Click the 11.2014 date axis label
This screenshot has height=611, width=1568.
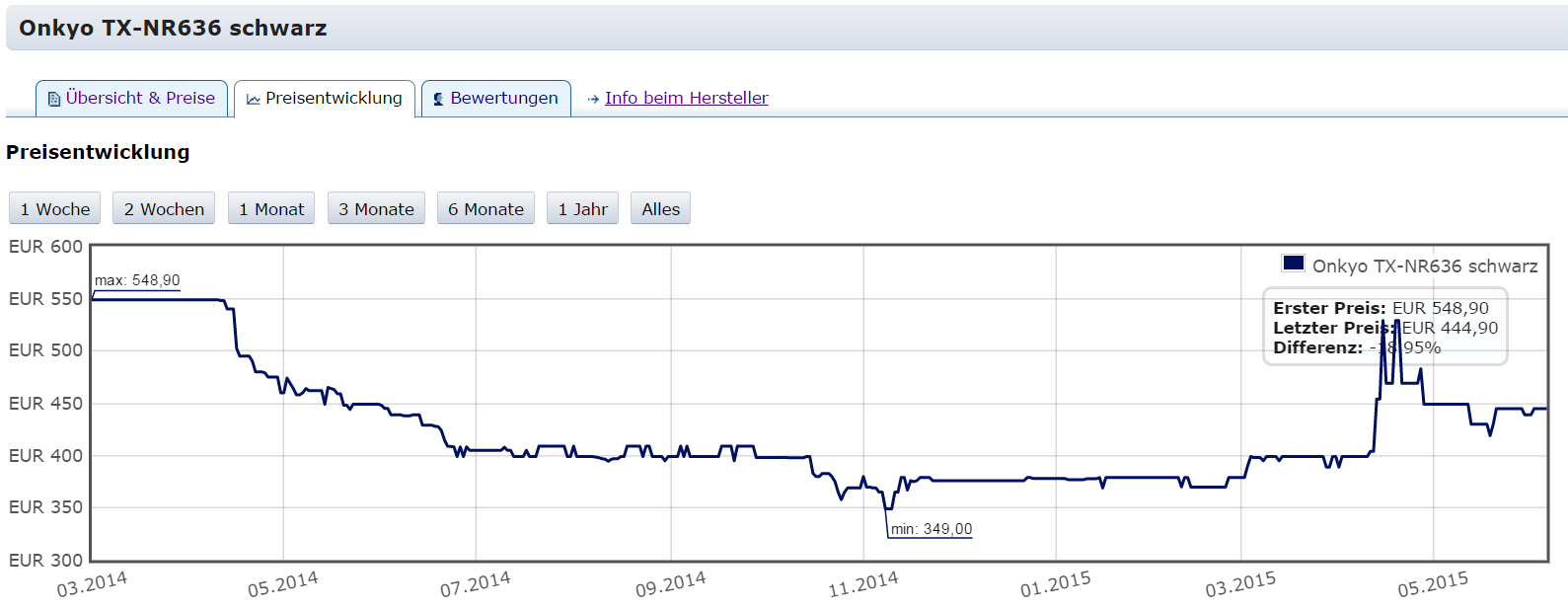point(863,584)
